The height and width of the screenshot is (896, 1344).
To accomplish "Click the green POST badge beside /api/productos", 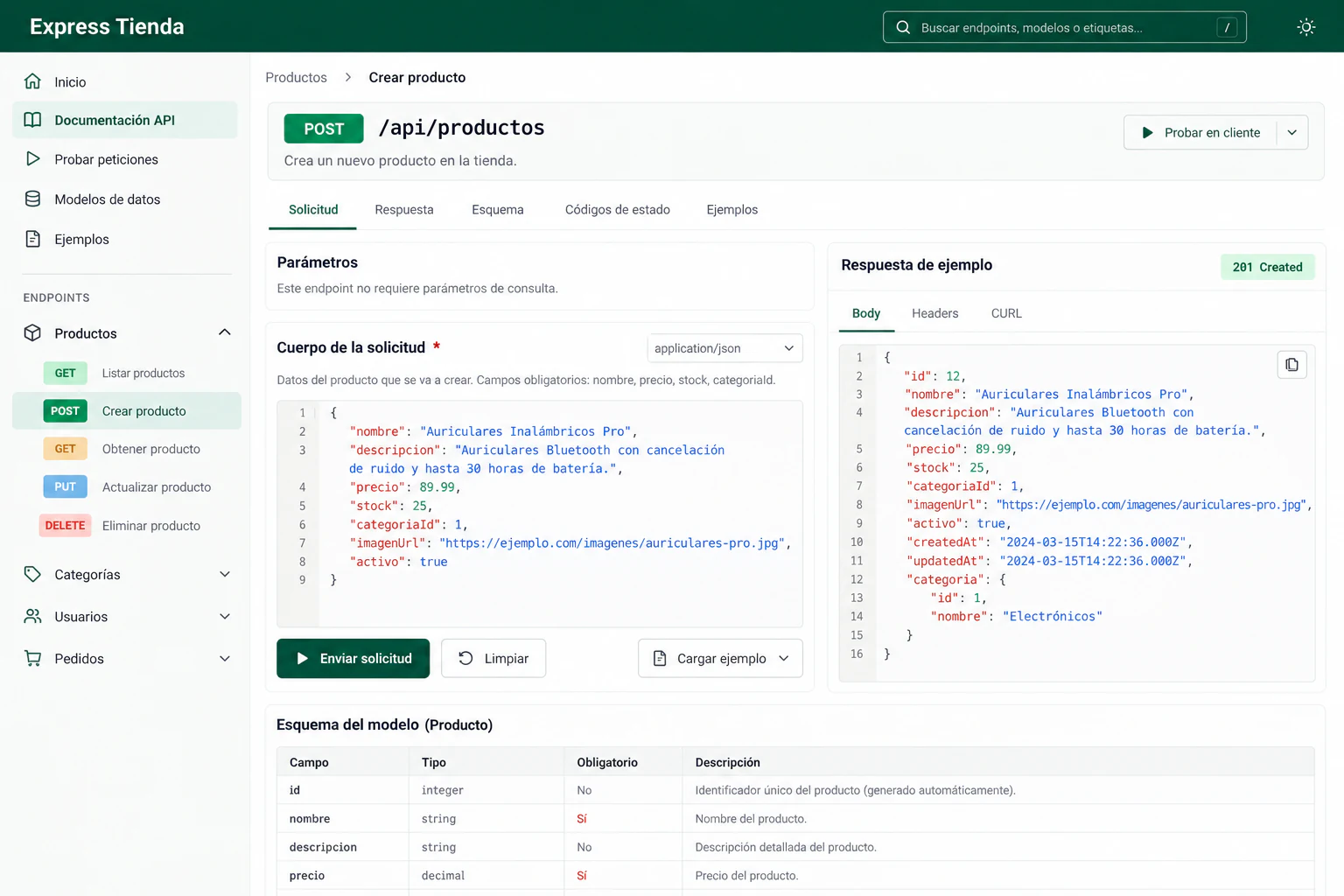I will [x=324, y=129].
